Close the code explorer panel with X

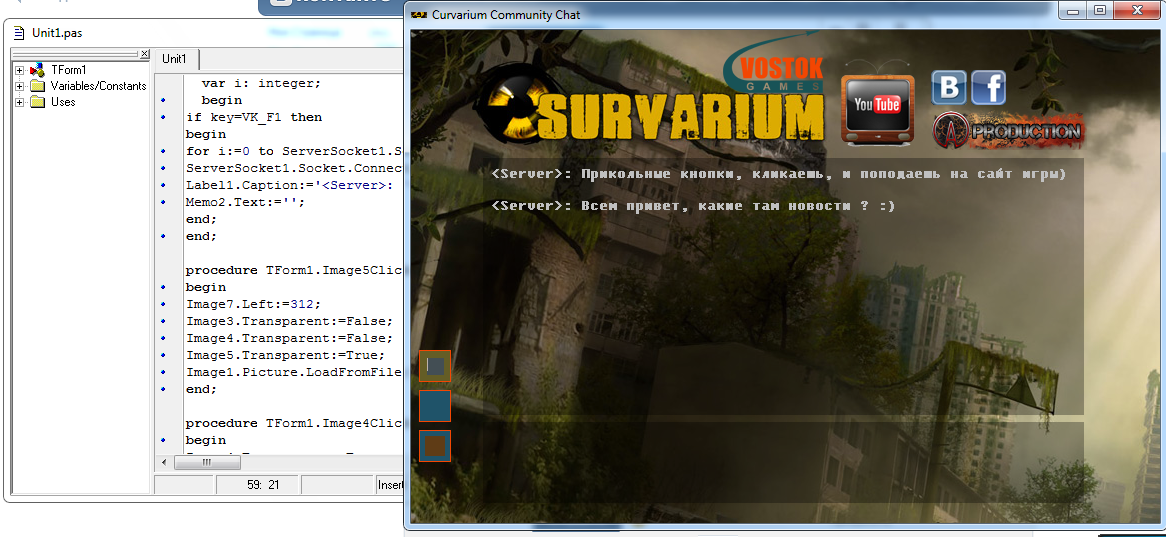coord(144,54)
